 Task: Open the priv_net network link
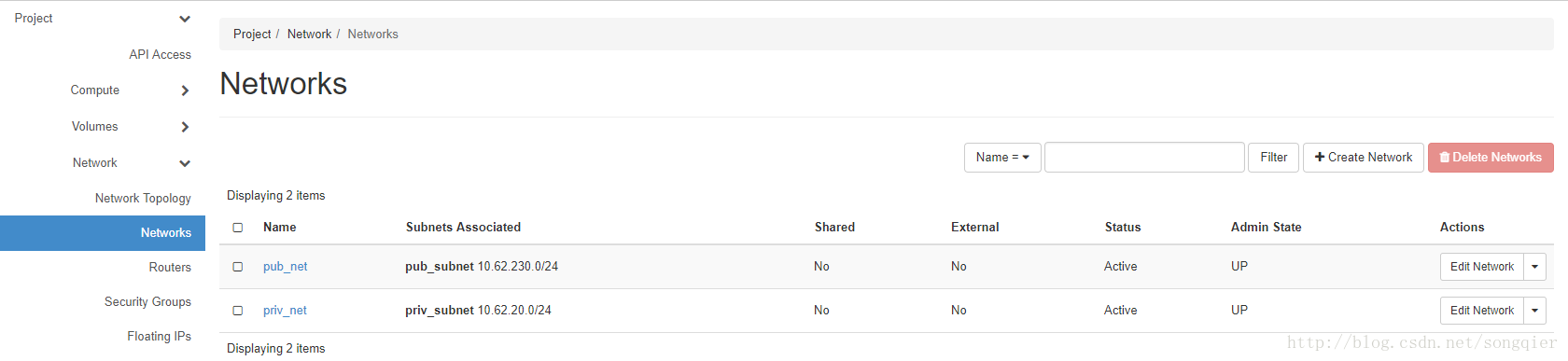coord(285,311)
